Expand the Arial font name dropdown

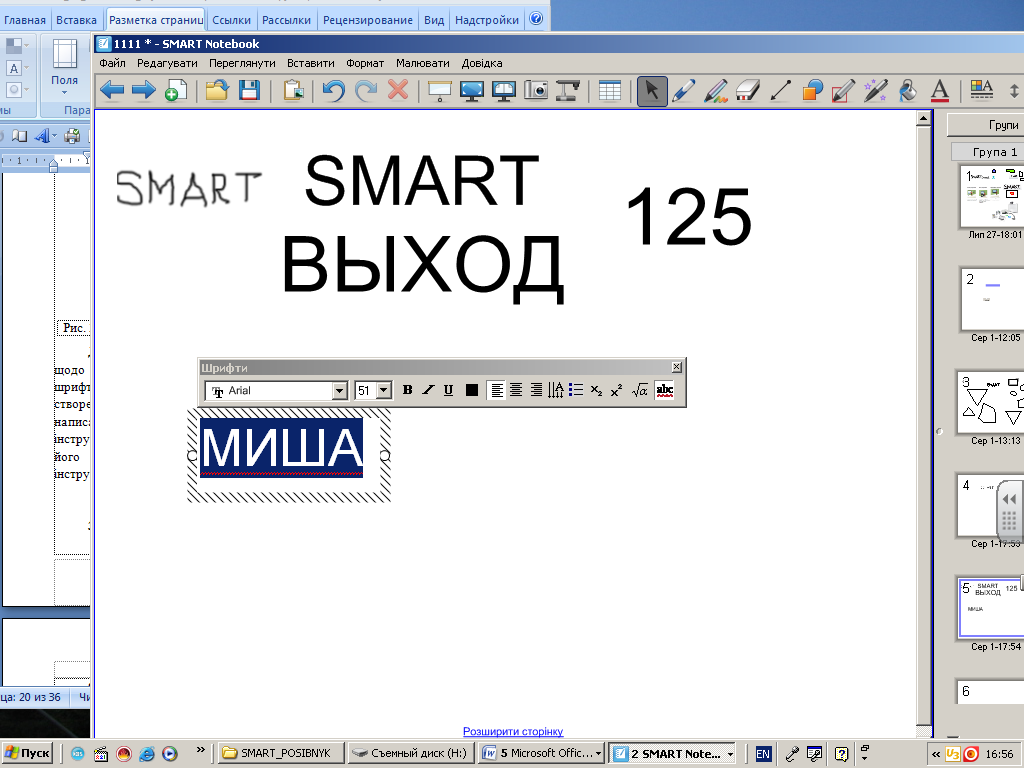[339, 391]
